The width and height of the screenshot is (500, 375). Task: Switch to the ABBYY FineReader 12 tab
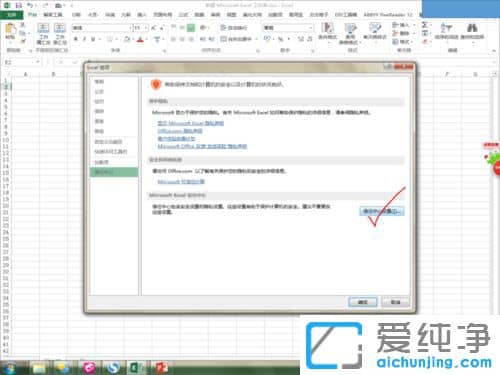(388, 15)
